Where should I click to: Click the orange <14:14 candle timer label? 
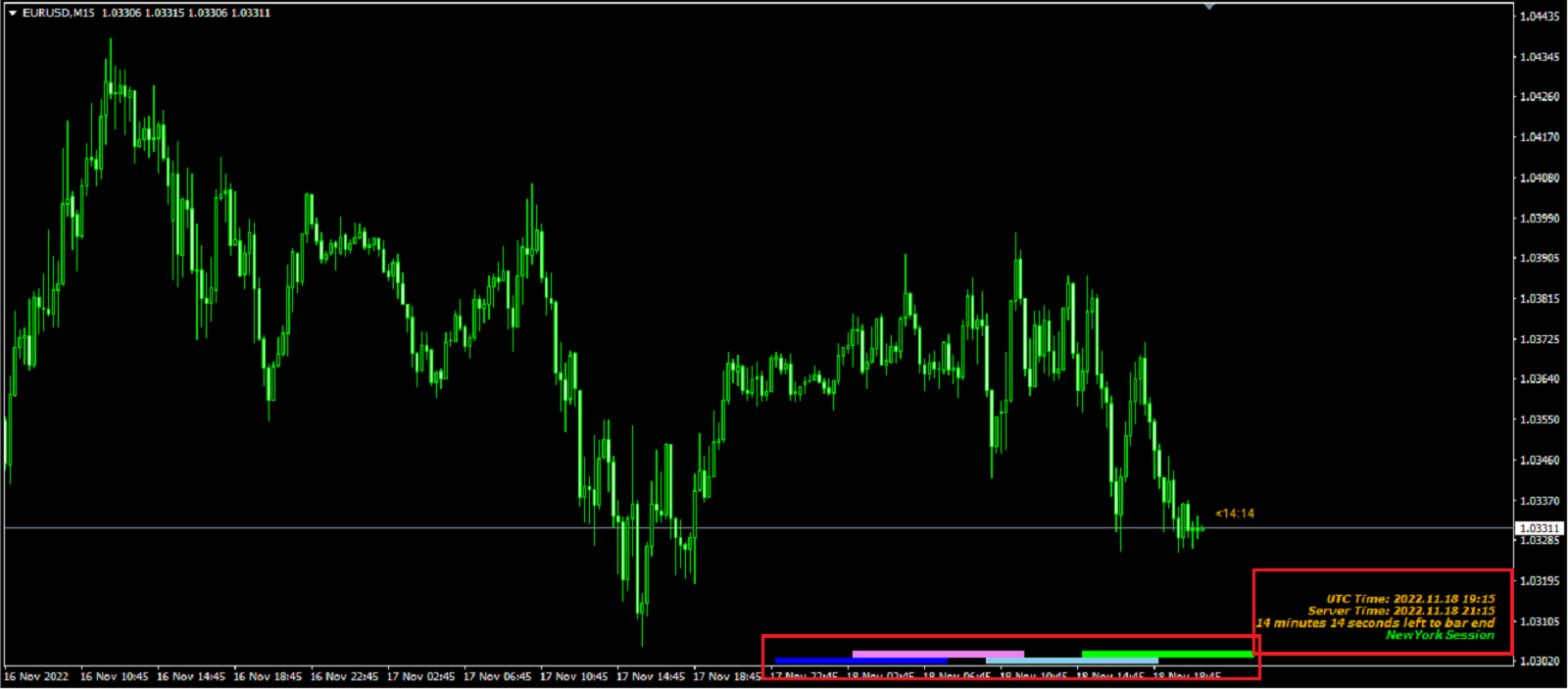point(1235,514)
